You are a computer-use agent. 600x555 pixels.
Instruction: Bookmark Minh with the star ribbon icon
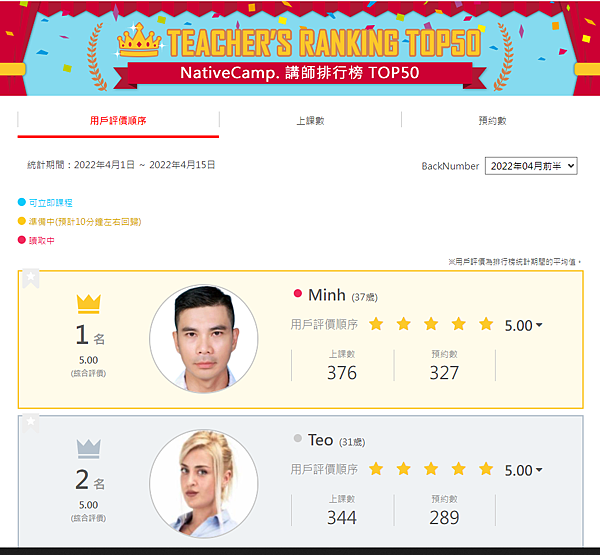[x=31, y=278]
